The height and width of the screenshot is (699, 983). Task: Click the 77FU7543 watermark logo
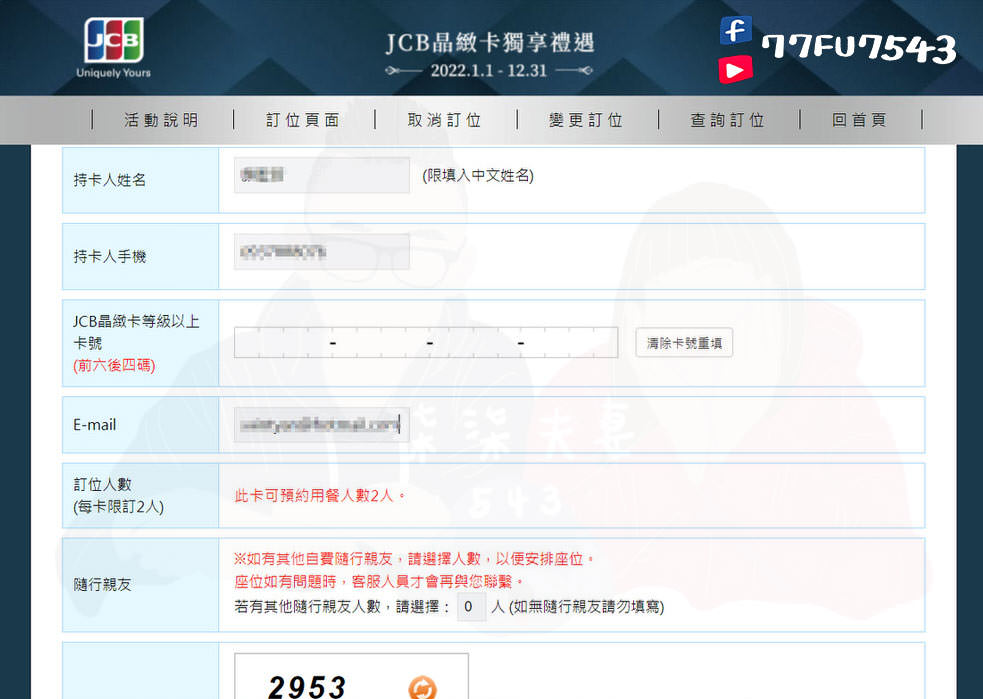tap(862, 48)
